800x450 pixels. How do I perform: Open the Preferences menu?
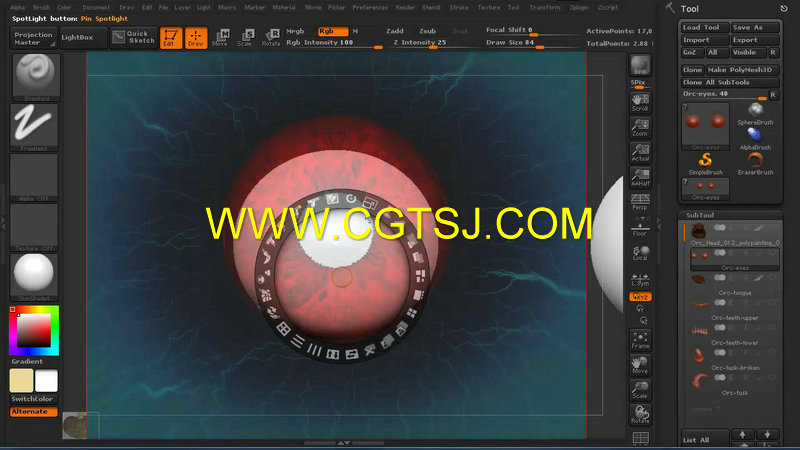[370, 8]
